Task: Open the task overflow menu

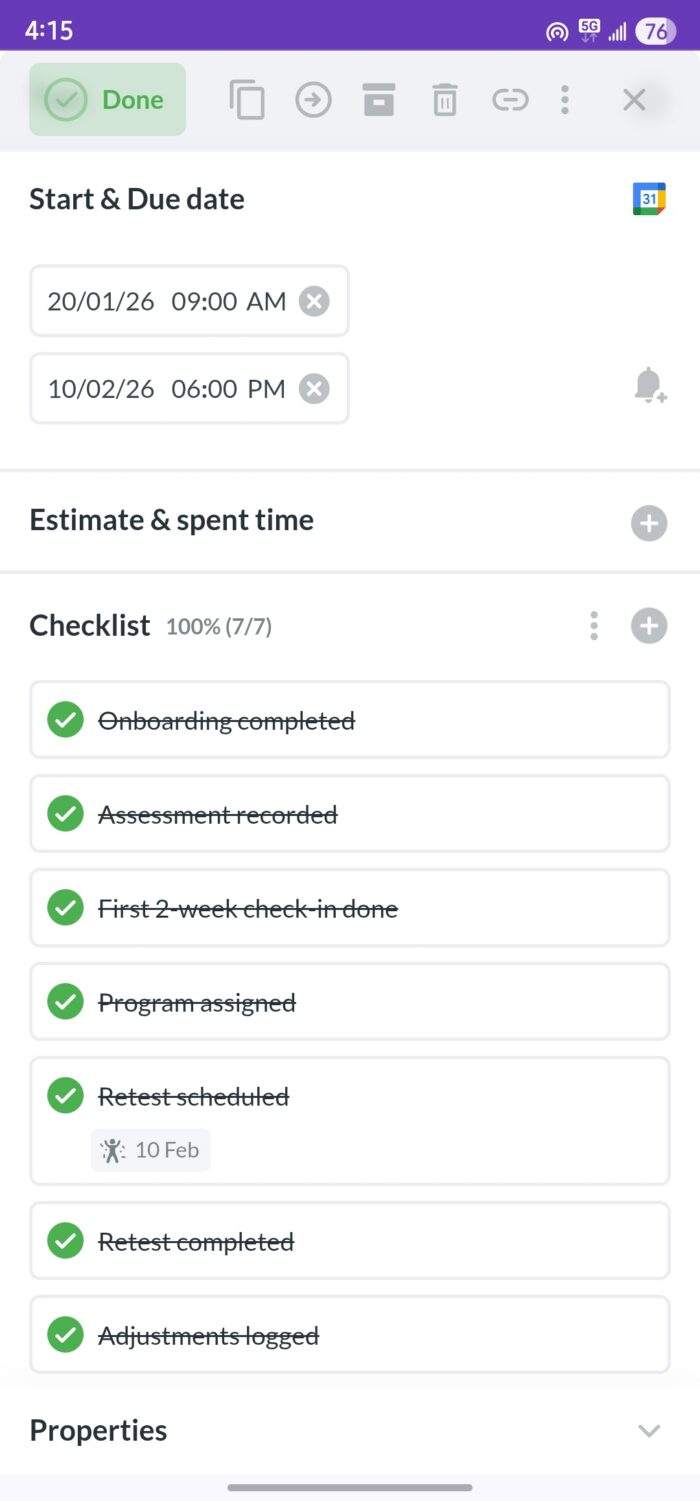Action: click(x=565, y=99)
